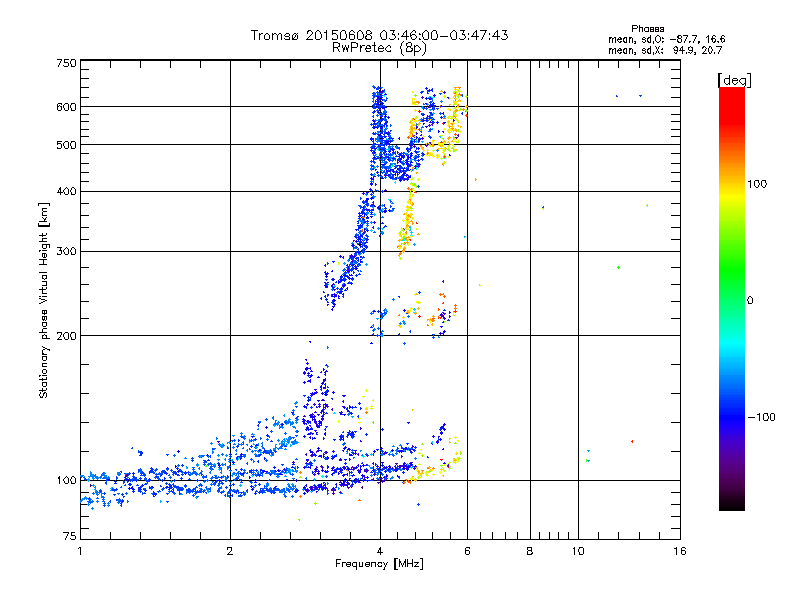Viewport: 800px width, 600px height.
Task: Click the y-axis tick label '600'
Action: pos(66,107)
